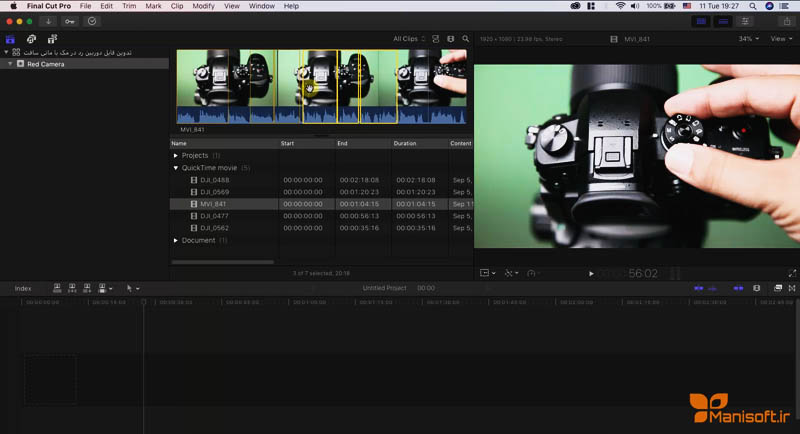Click the browser search magnifier icon
Image resolution: width=800 pixels, height=434 pixels.
(465, 39)
